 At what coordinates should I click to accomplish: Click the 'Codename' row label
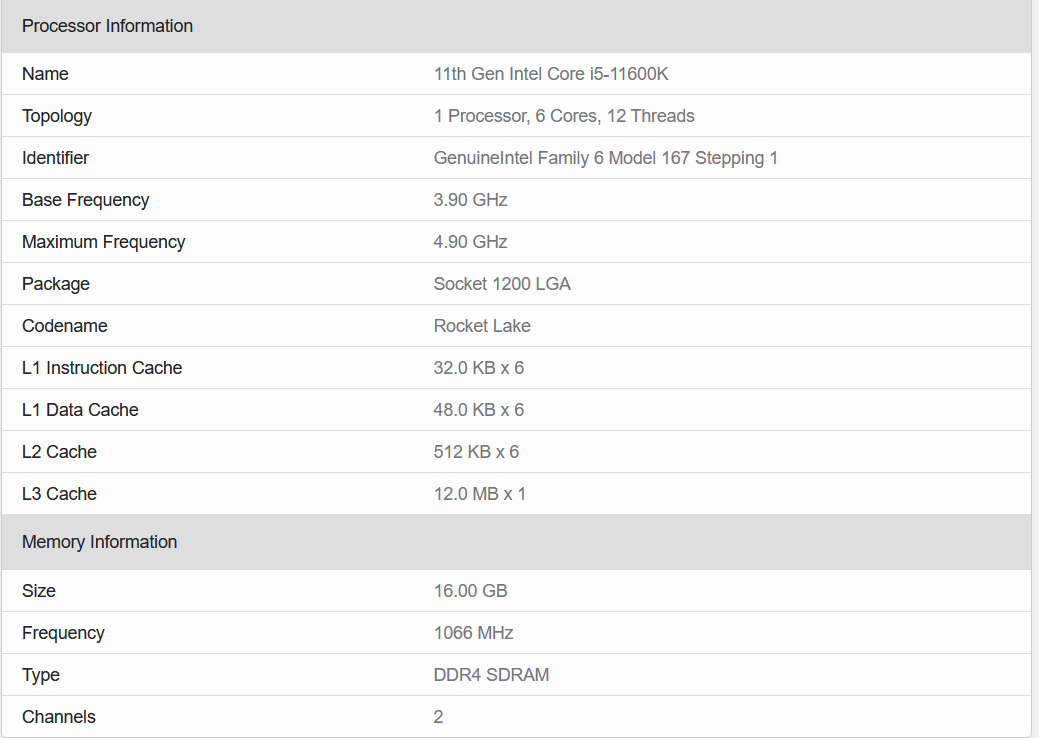tap(64, 325)
